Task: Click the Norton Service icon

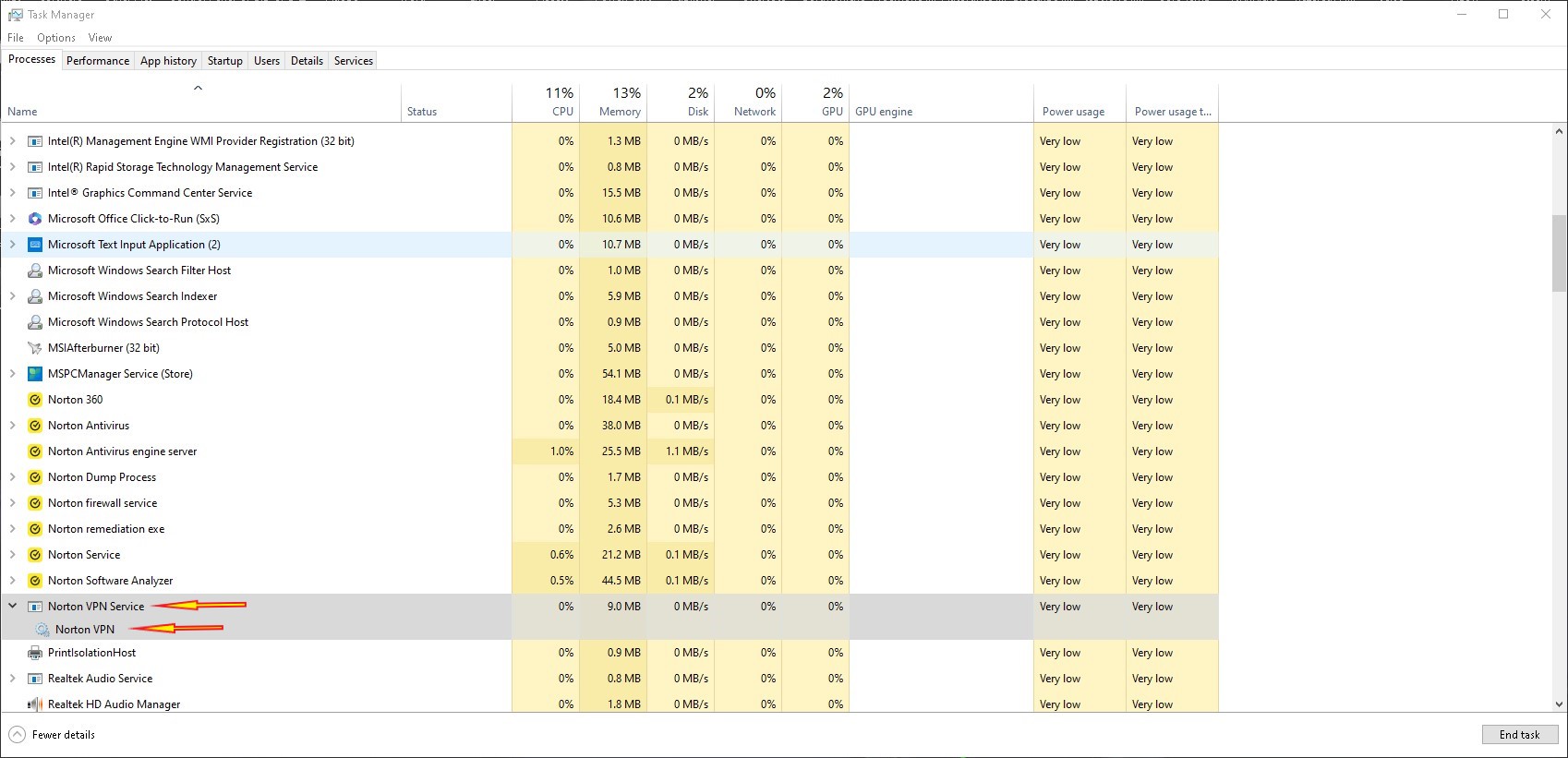Action: [35, 555]
